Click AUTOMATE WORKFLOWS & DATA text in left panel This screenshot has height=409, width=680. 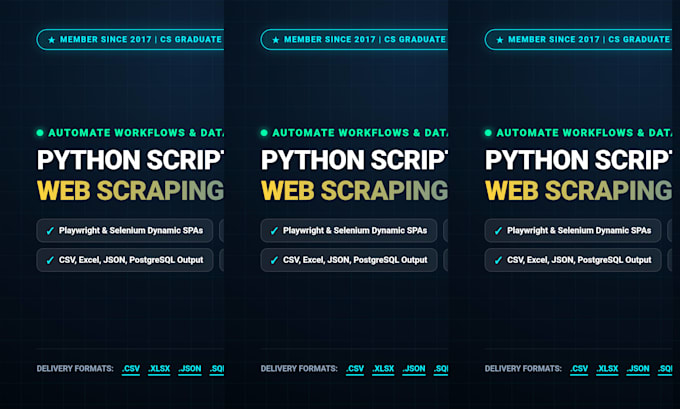[x=136, y=133]
